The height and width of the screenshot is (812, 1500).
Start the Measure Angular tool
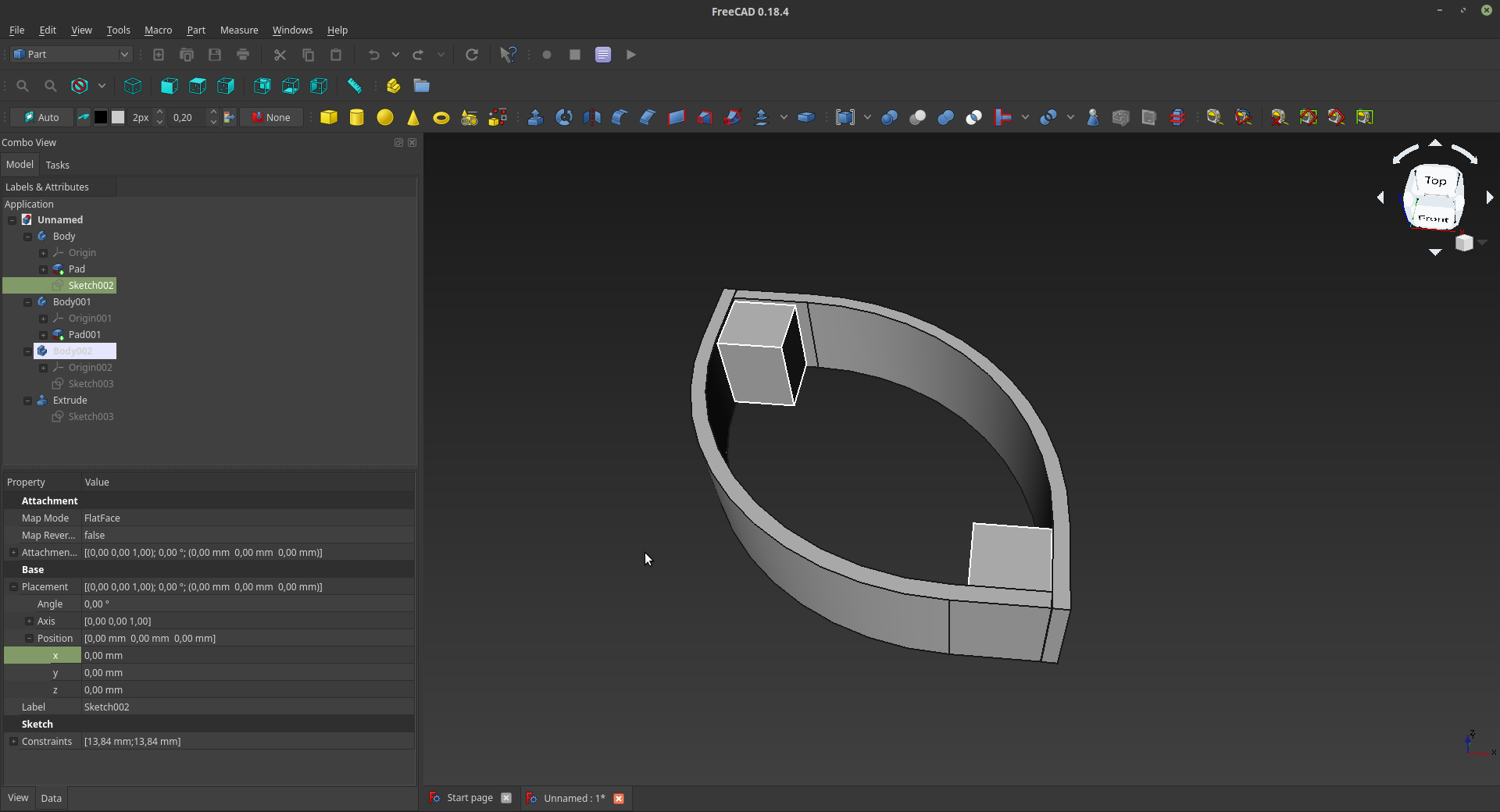pyautogui.click(x=1243, y=117)
